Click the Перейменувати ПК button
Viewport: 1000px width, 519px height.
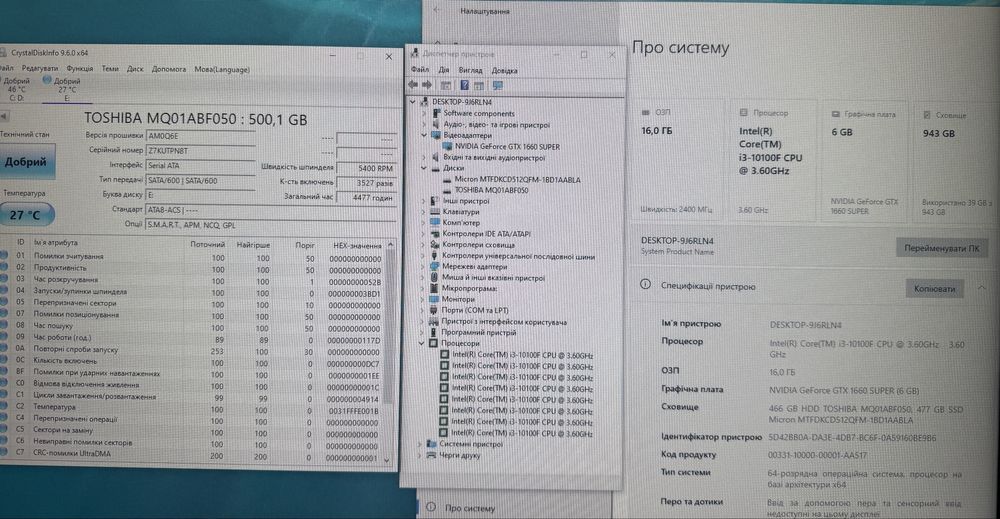[941, 248]
